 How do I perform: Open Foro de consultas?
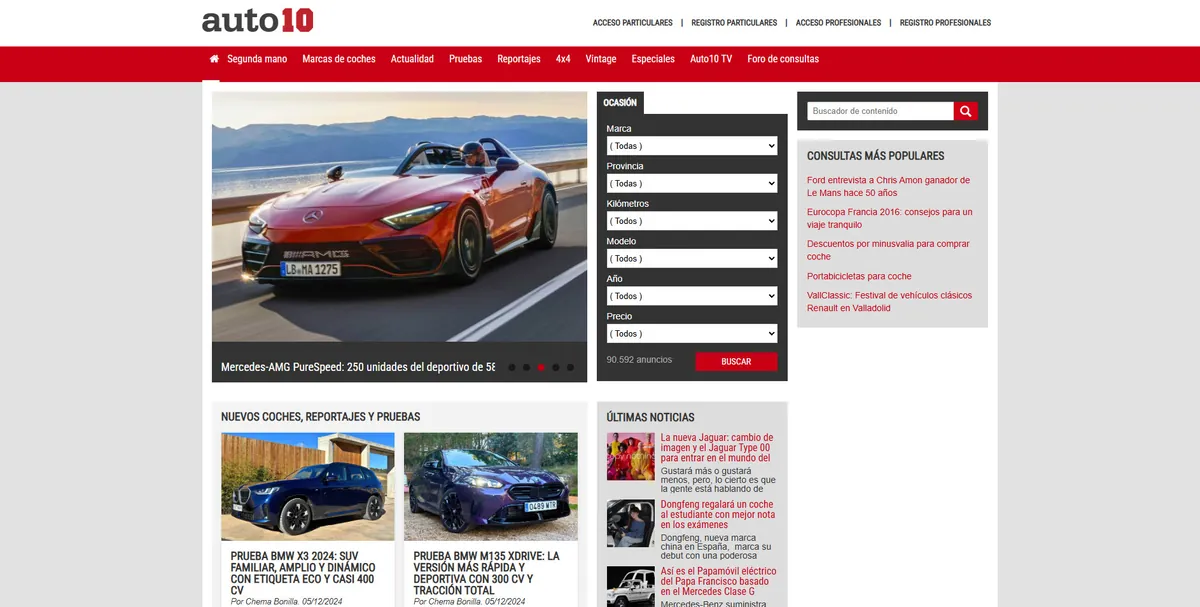coord(783,59)
